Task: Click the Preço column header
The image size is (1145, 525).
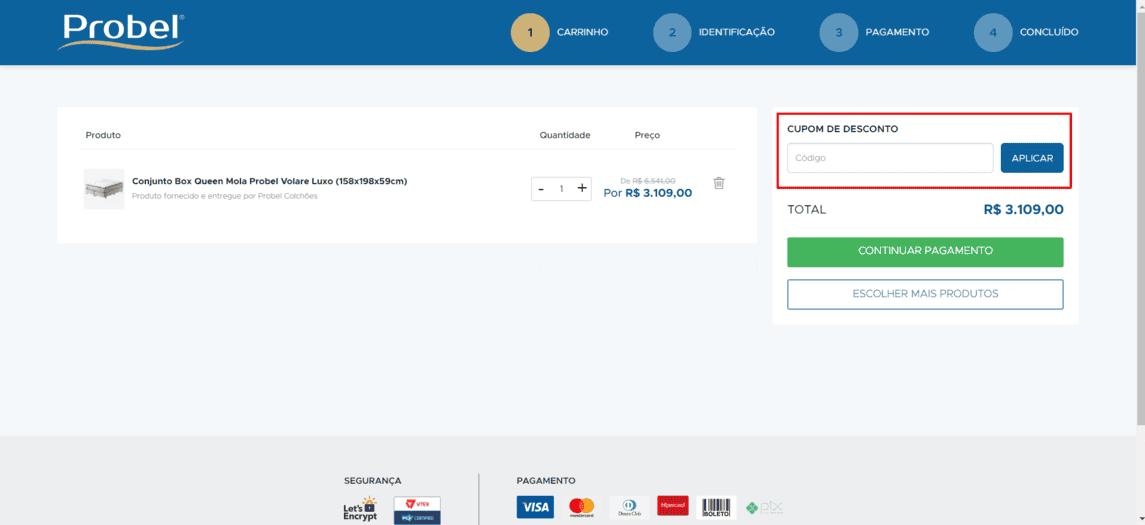Action: (647, 135)
